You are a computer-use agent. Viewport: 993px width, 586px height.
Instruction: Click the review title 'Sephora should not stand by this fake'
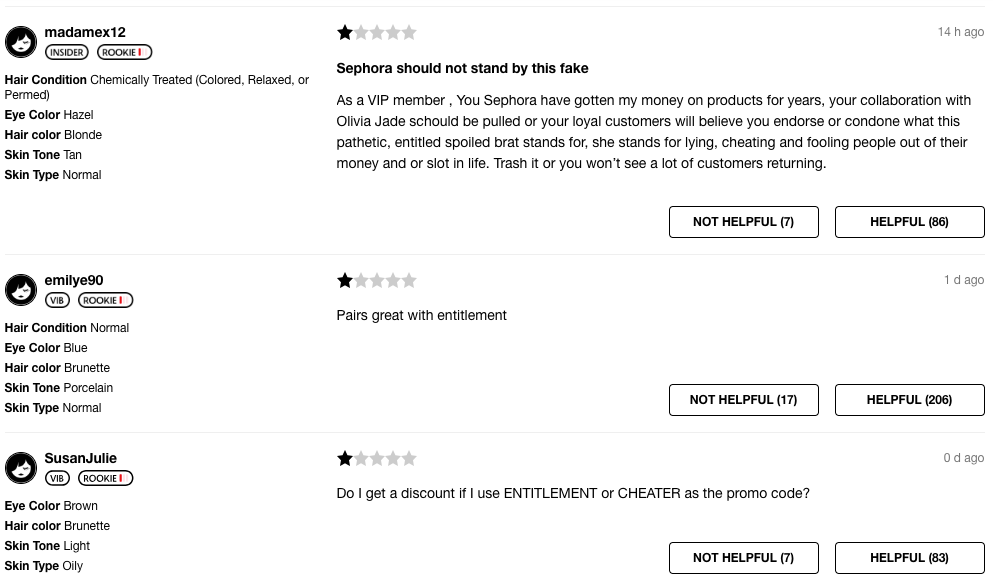click(462, 68)
